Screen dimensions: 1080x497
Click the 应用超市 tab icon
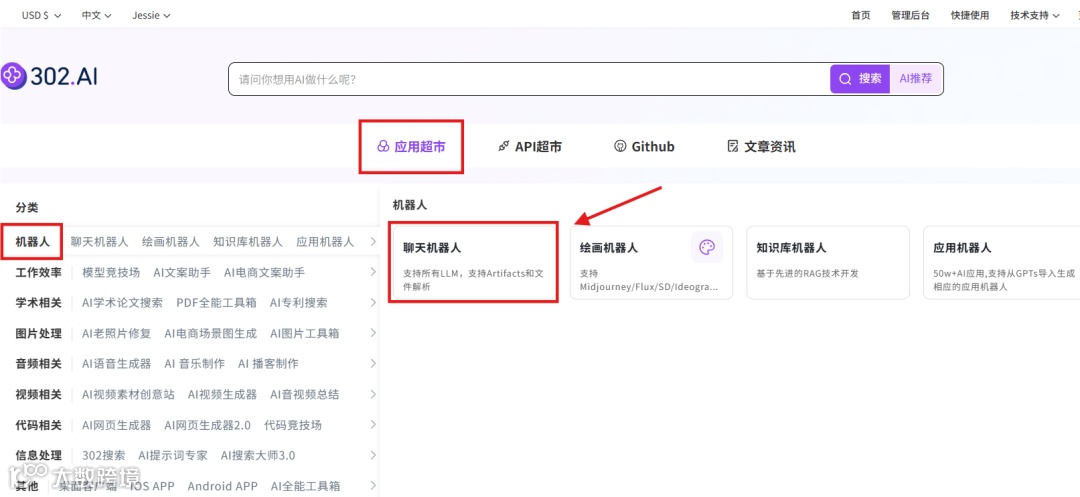point(382,147)
